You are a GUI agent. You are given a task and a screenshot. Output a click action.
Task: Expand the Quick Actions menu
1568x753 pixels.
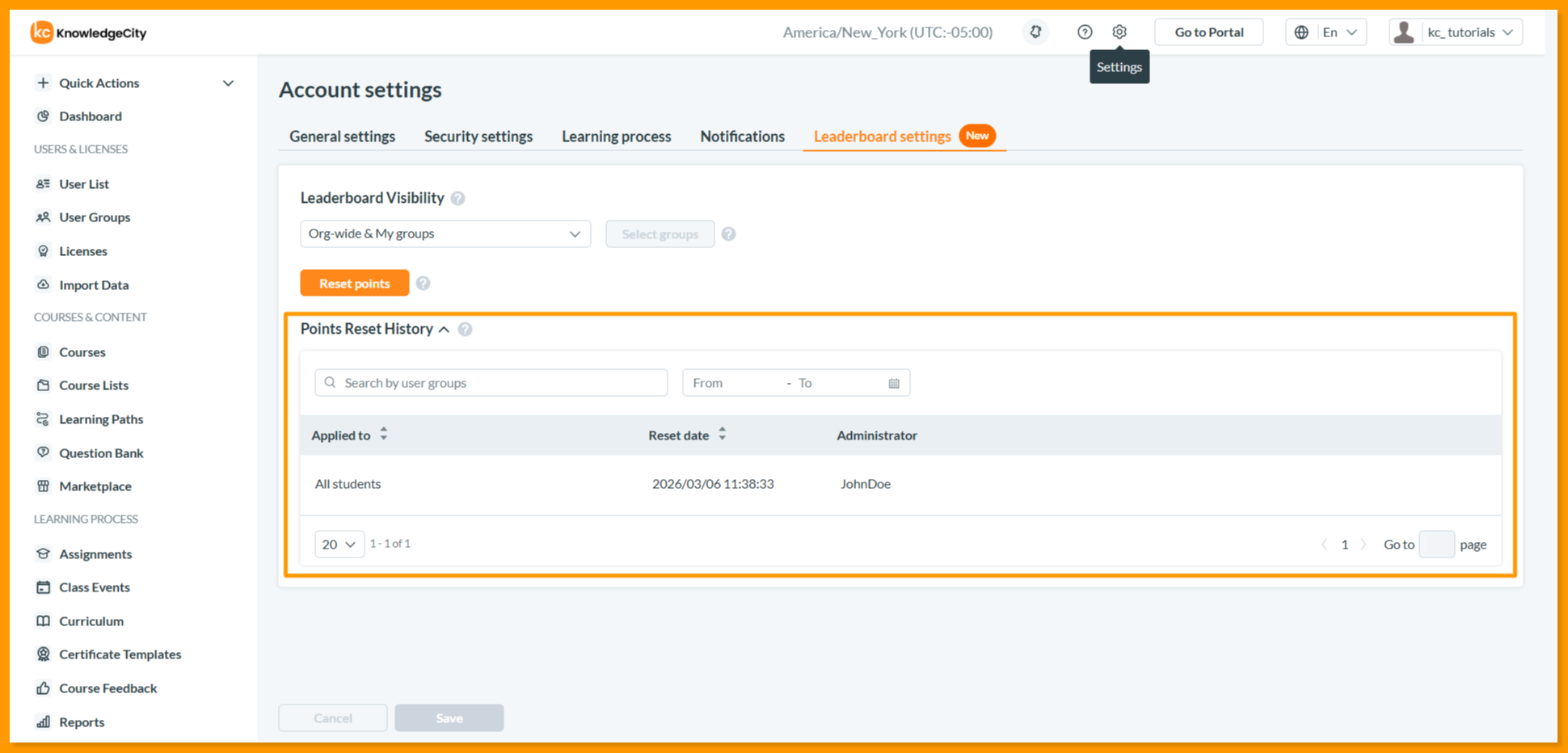(135, 83)
